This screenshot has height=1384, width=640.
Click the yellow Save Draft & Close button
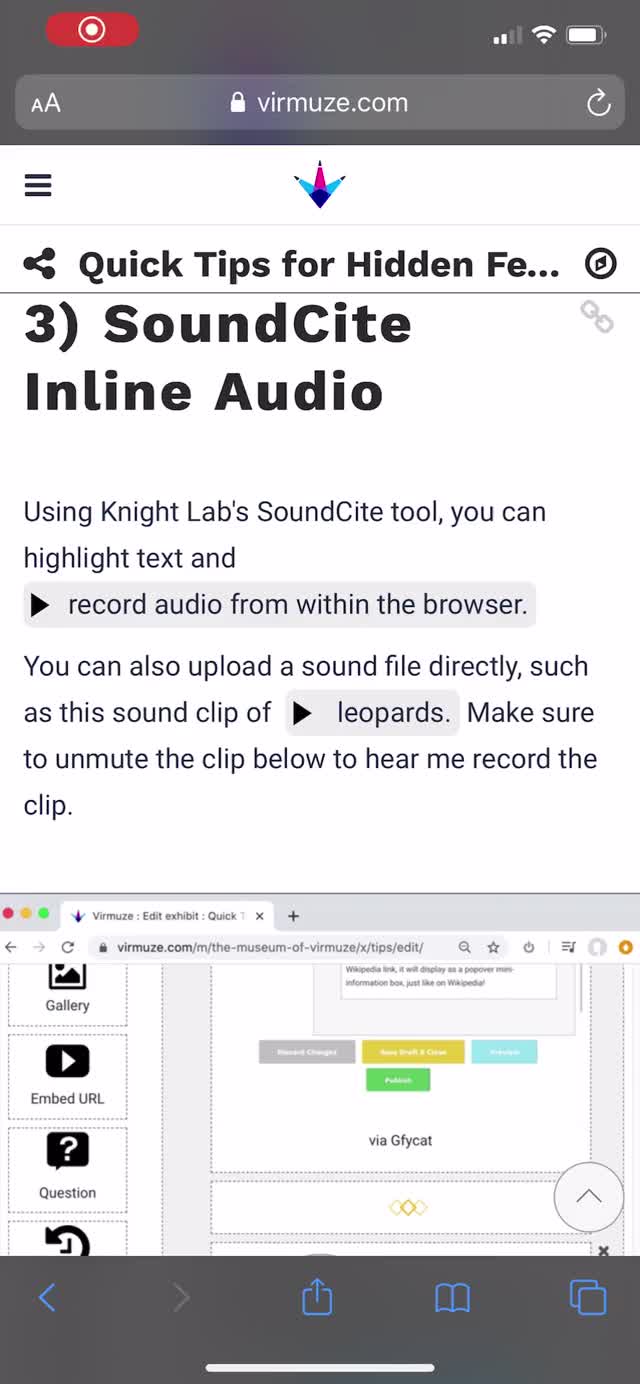[x=413, y=1051]
